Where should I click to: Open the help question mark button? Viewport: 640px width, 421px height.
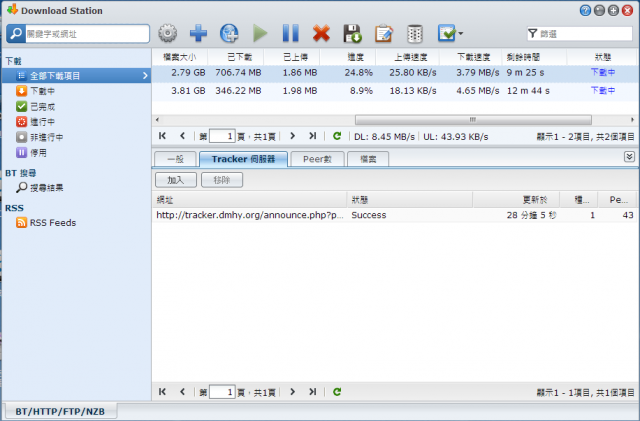(585, 10)
